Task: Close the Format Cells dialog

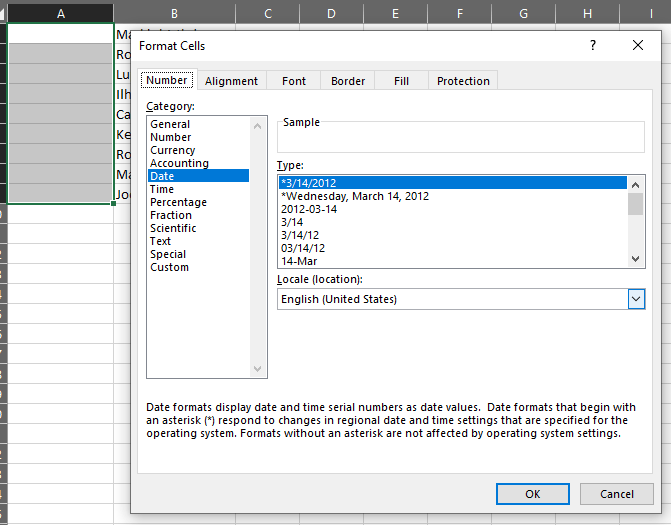Action: (638, 46)
